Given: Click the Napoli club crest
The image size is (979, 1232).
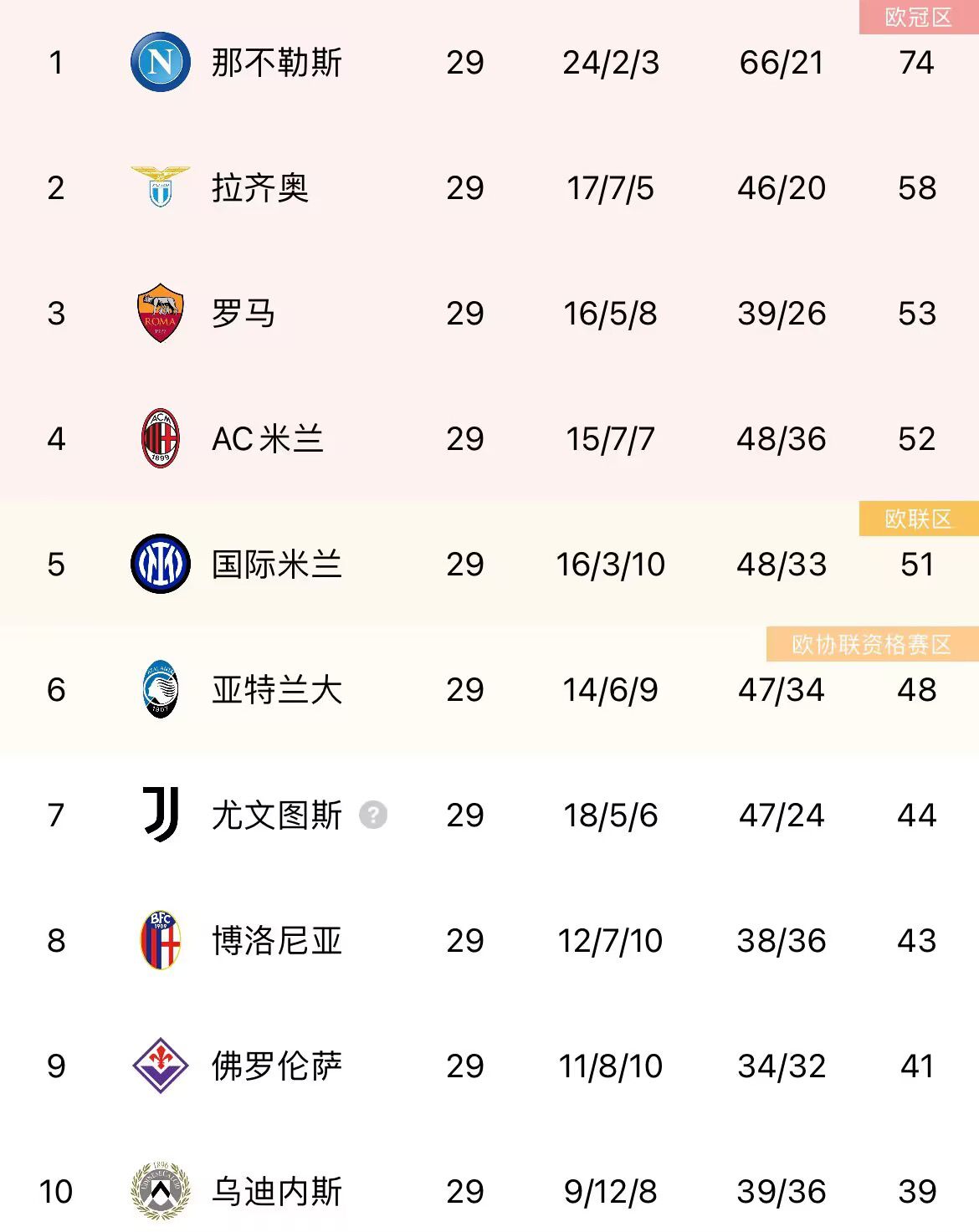Looking at the screenshot, I should (161, 62).
